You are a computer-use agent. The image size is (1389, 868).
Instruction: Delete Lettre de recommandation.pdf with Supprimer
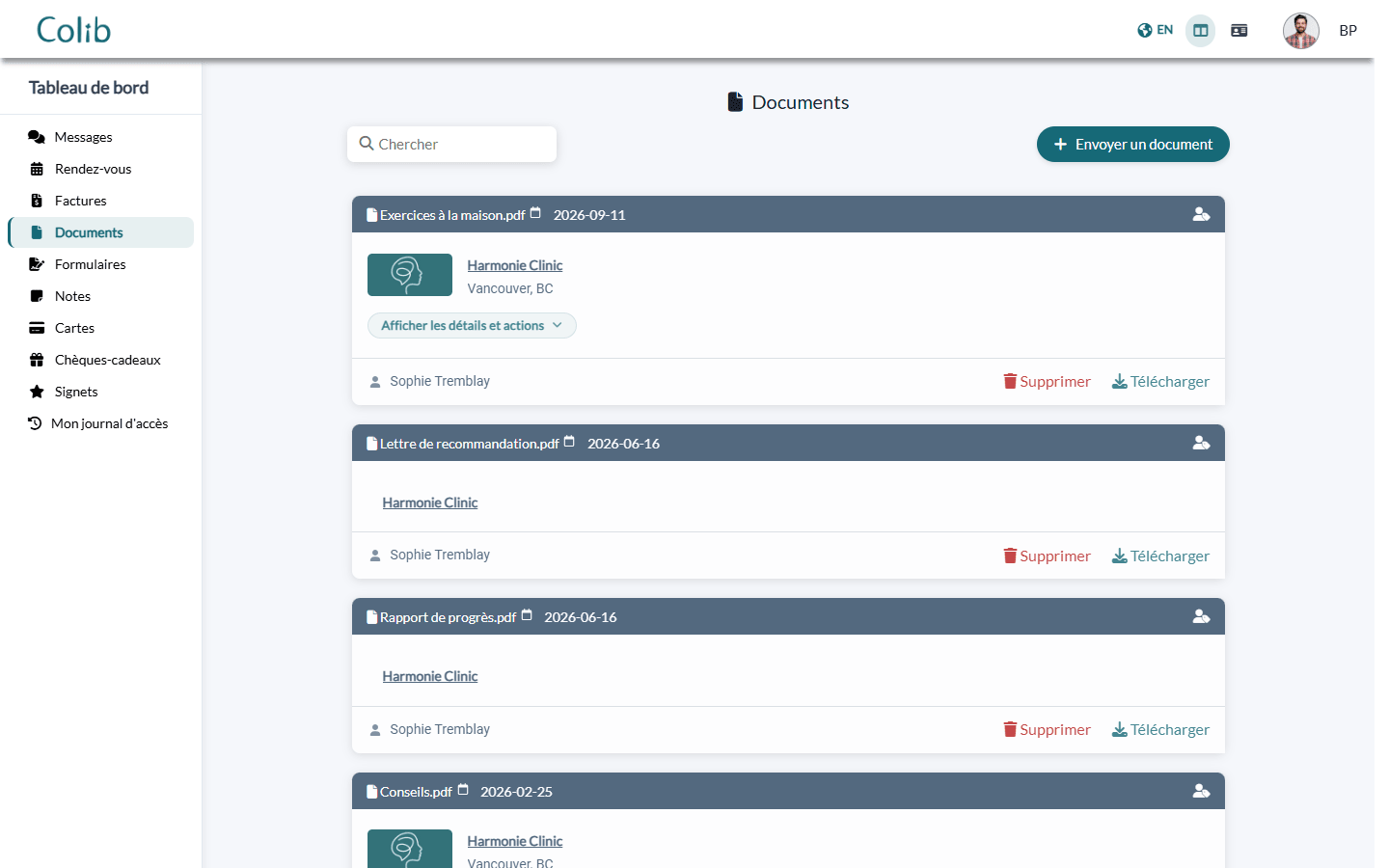click(x=1047, y=556)
